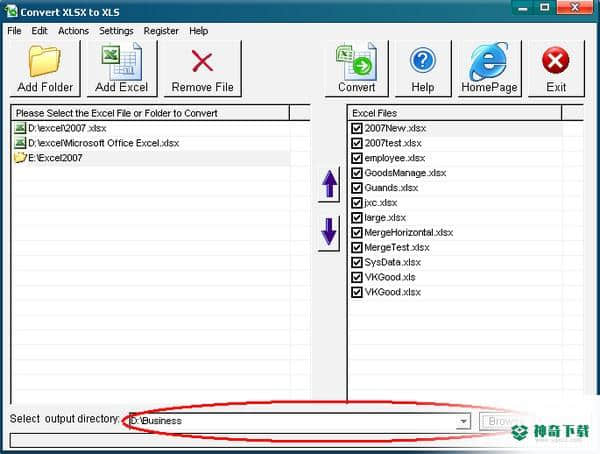
Task: Move item down with the purple down arrow
Action: (329, 233)
